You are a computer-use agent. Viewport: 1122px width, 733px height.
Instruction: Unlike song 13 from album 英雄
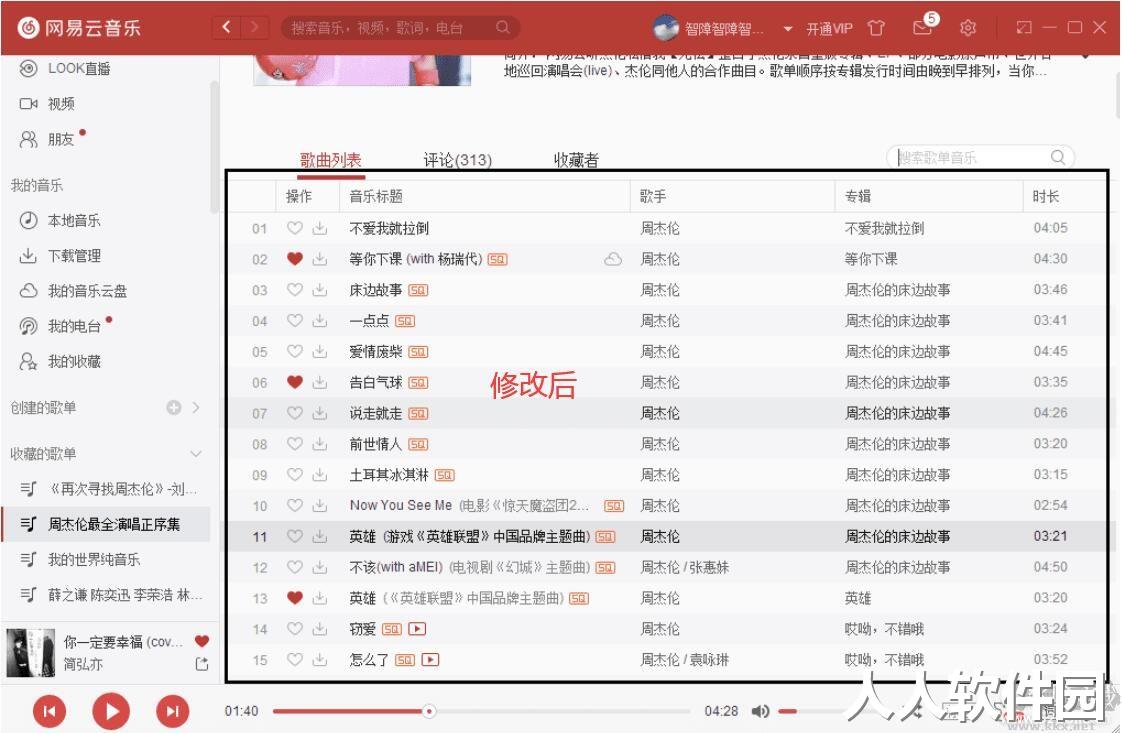coord(294,598)
